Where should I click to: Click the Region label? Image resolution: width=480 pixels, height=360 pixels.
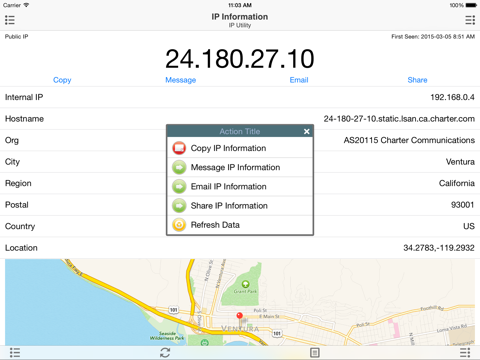tap(18, 184)
